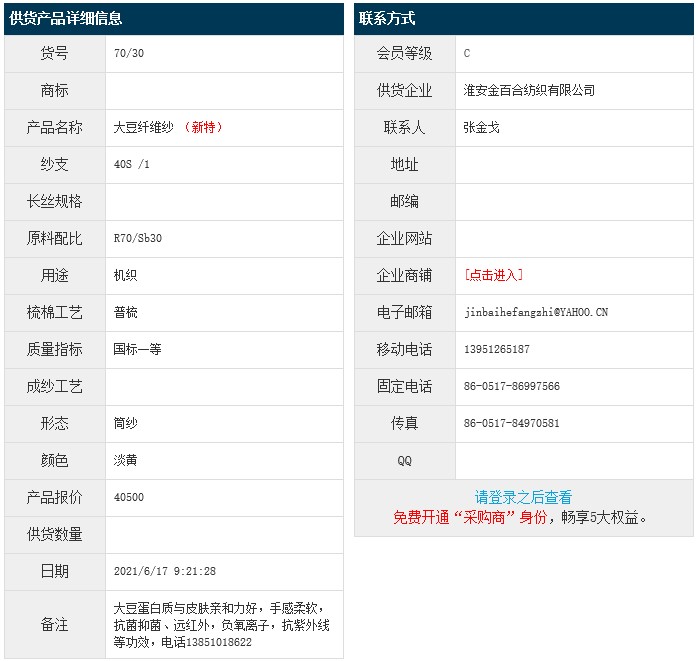Select the landline number 86-0517-86997566
Screen dimensions: 698x661
point(512,386)
